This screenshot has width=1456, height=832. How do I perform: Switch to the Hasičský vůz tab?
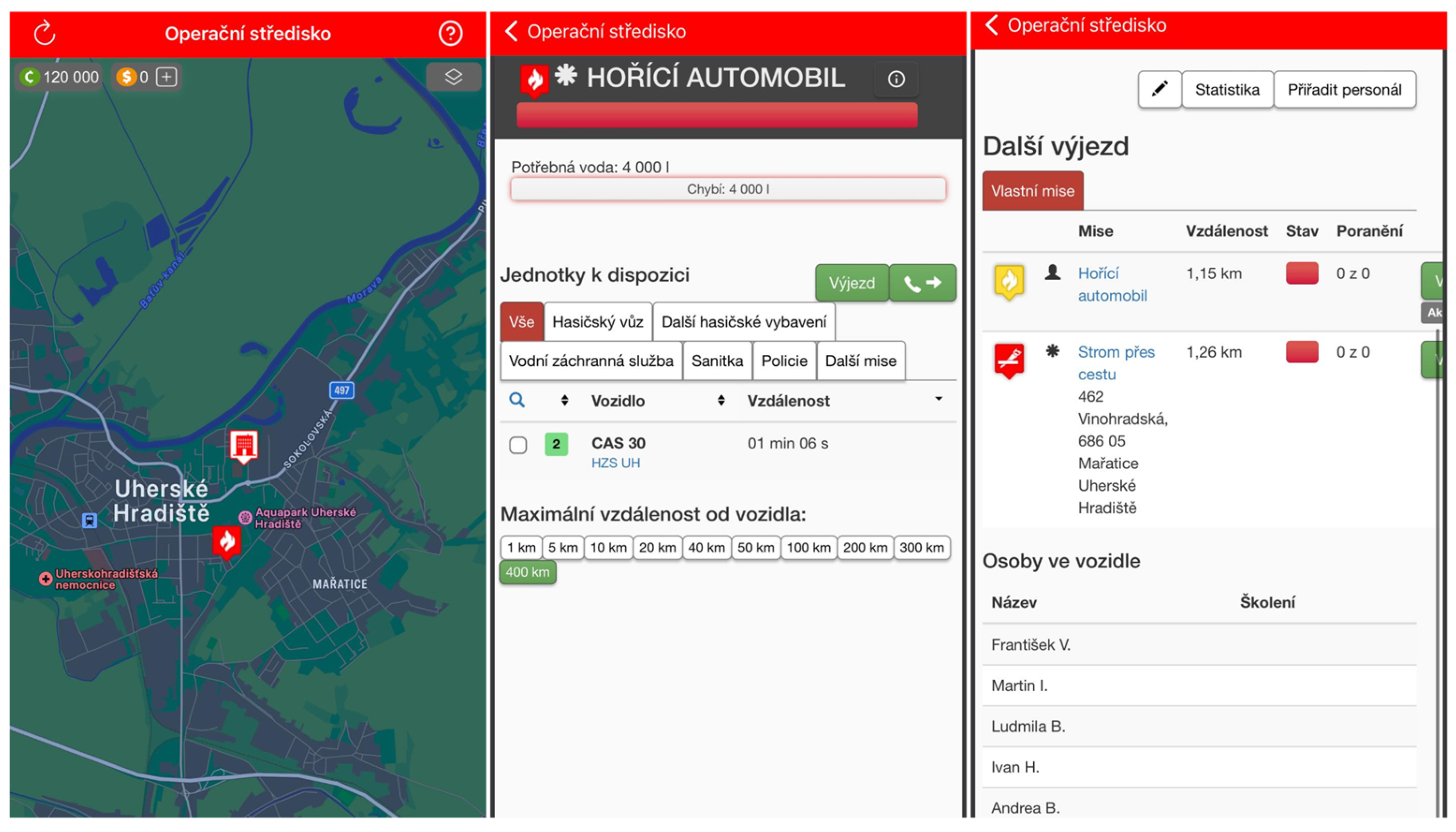[597, 322]
